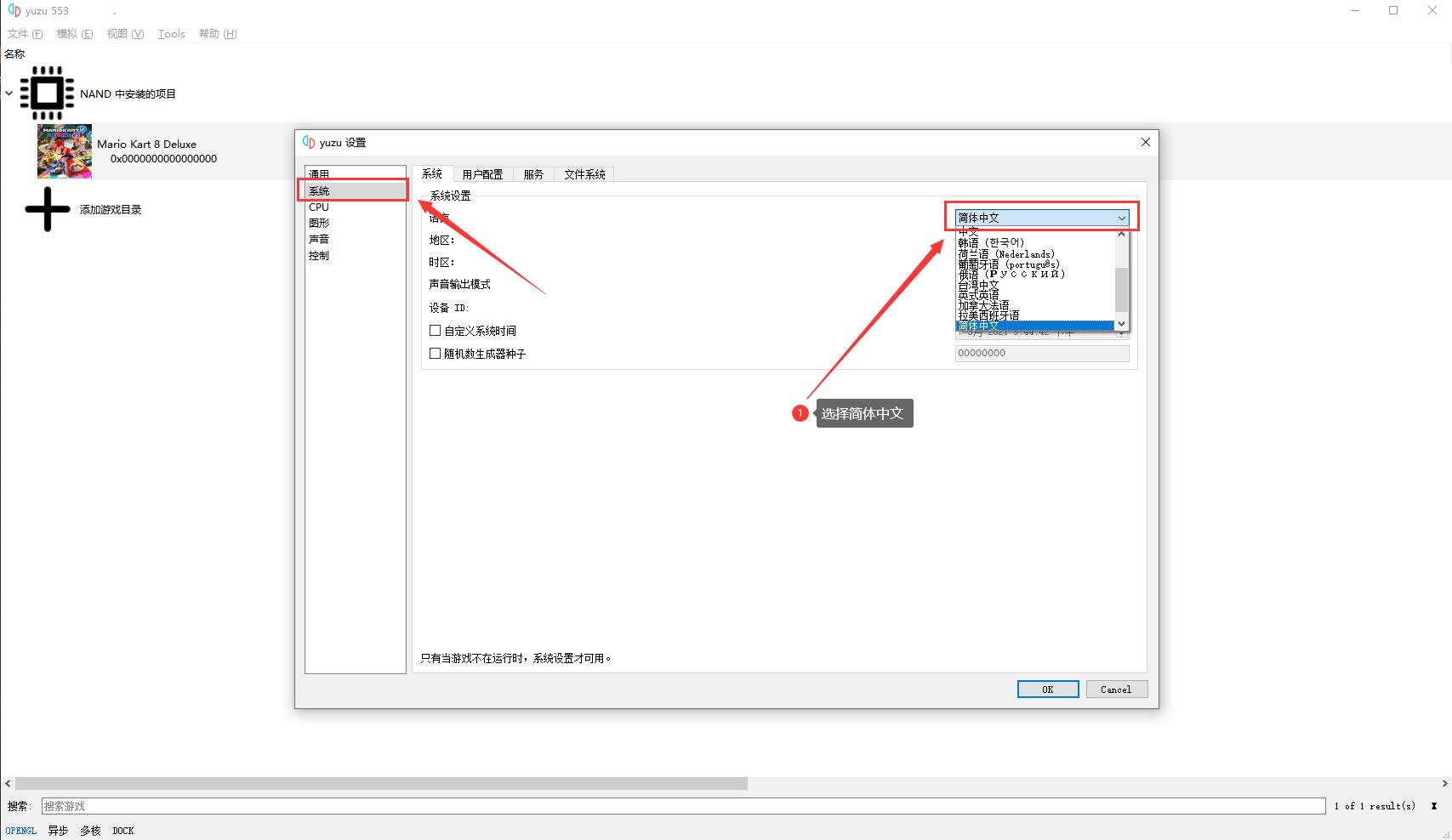The image size is (1452, 840).
Task: Click the game list scroll-right arrow
Action: pos(1444,783)
